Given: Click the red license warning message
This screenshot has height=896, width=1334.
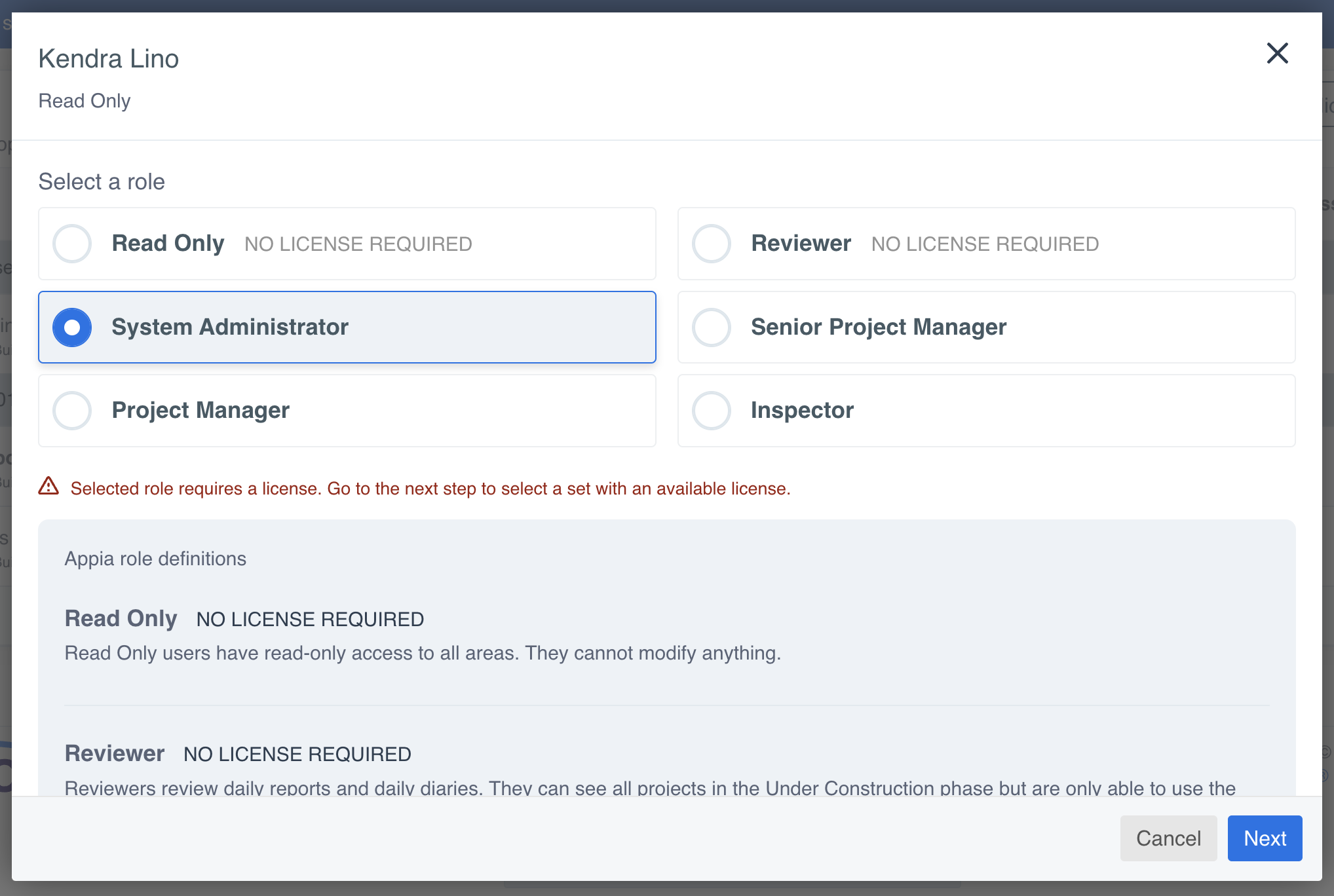Looking at the screenshot, I should coord(430,489).
